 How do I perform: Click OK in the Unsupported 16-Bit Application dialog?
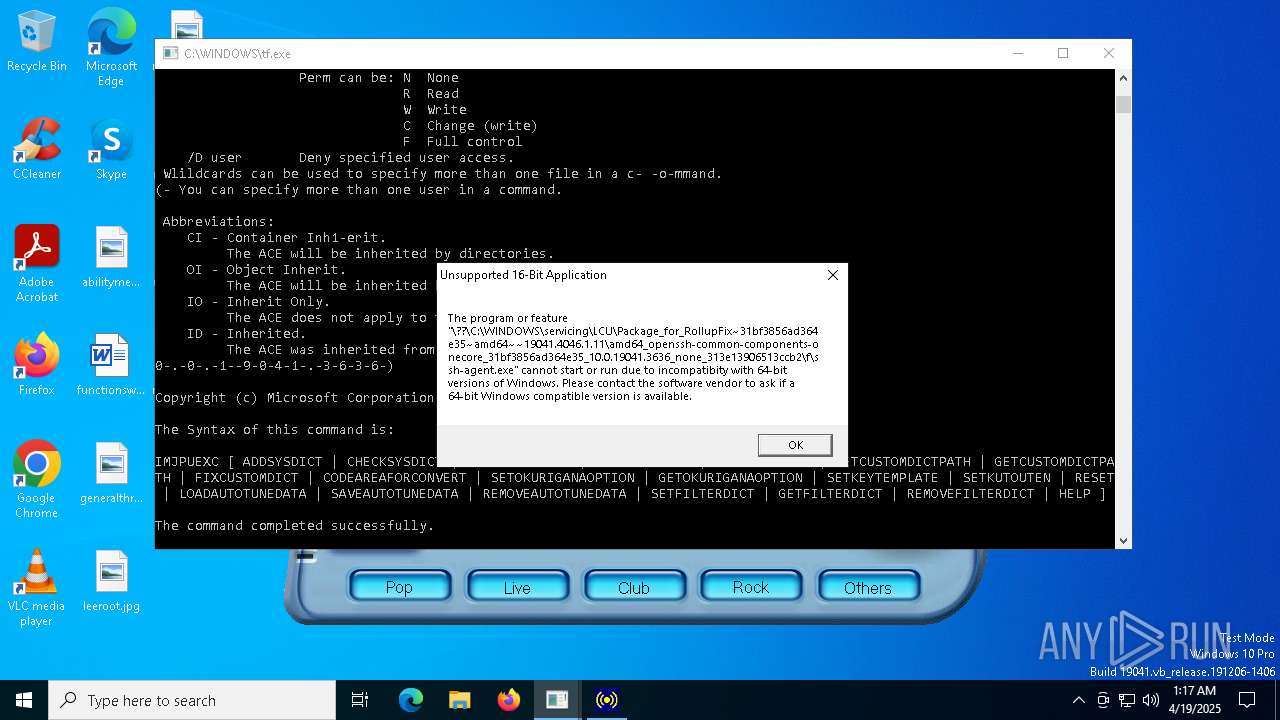795,445
